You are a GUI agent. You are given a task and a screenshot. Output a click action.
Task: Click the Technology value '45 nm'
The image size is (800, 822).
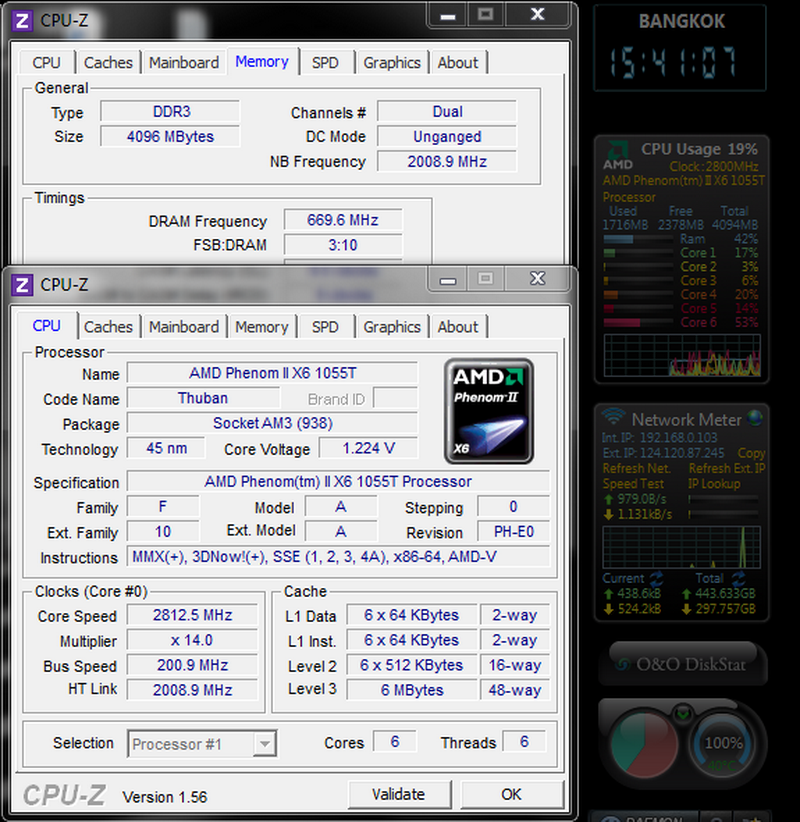pos(166,448)
